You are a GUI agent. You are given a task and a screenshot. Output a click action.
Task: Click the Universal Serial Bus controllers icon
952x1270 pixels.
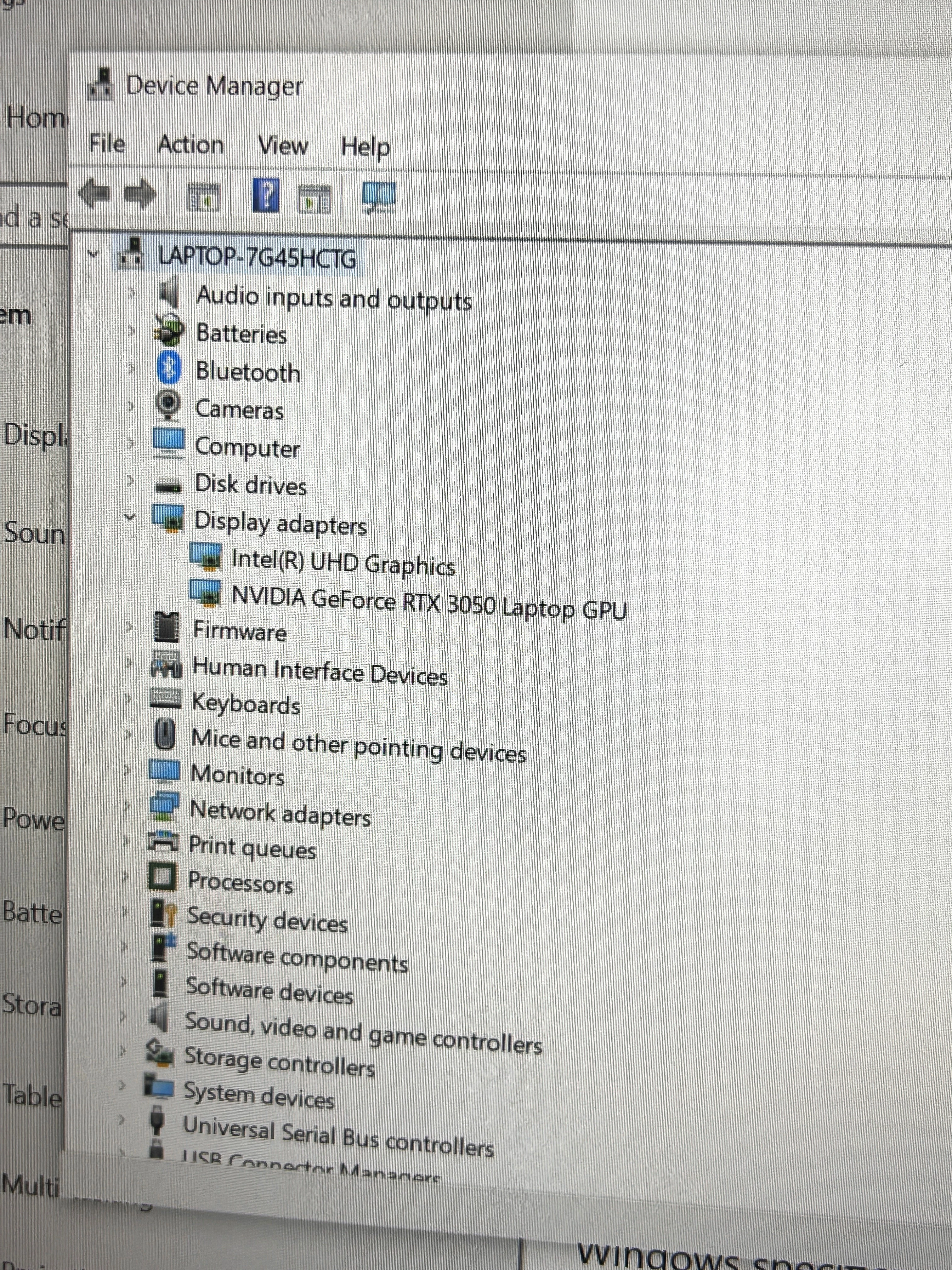tap(157, 1121)
